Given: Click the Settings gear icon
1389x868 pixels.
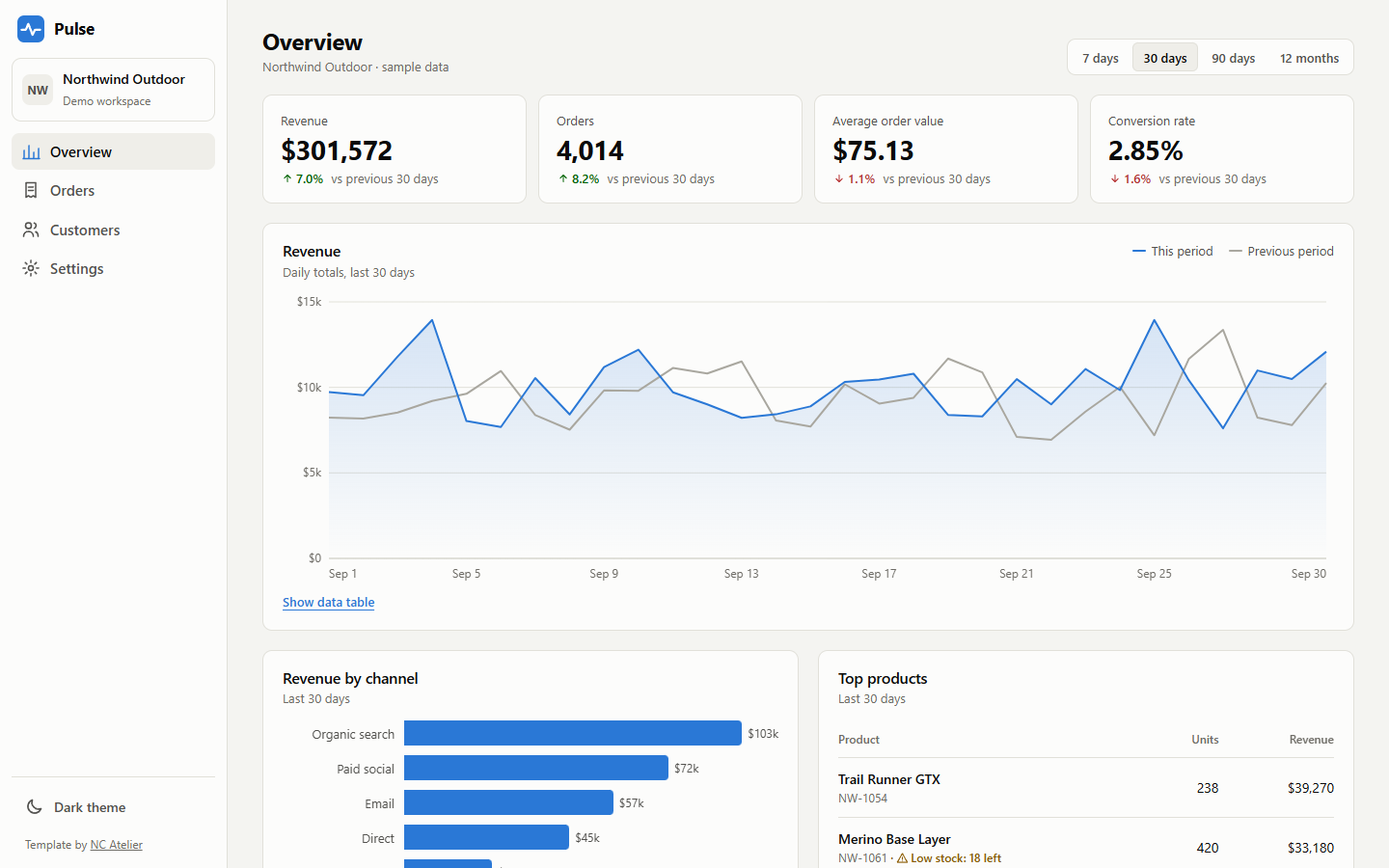Looking at the screenshot, I should point(32,269).
